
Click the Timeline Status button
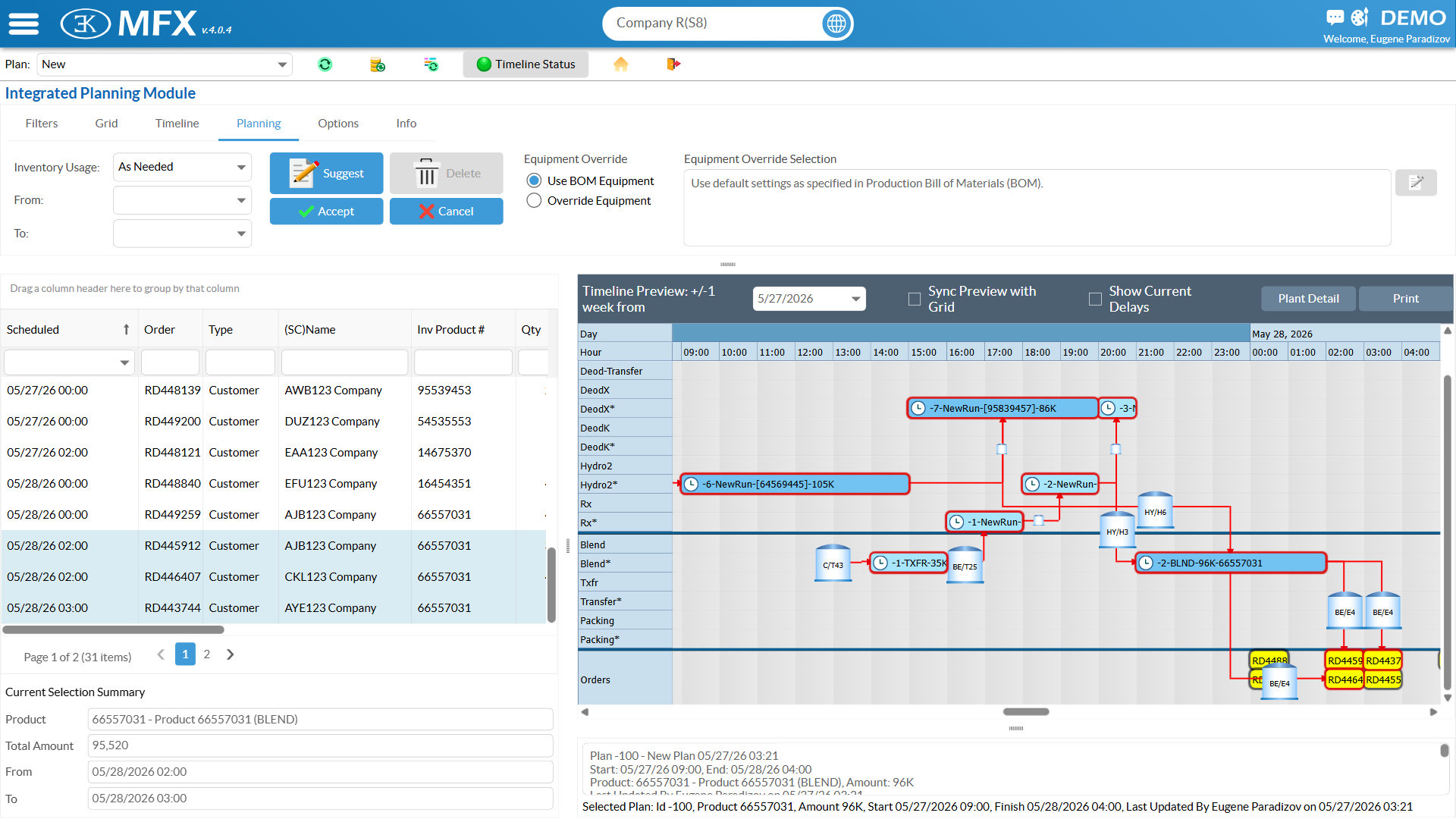click(526, 64)
